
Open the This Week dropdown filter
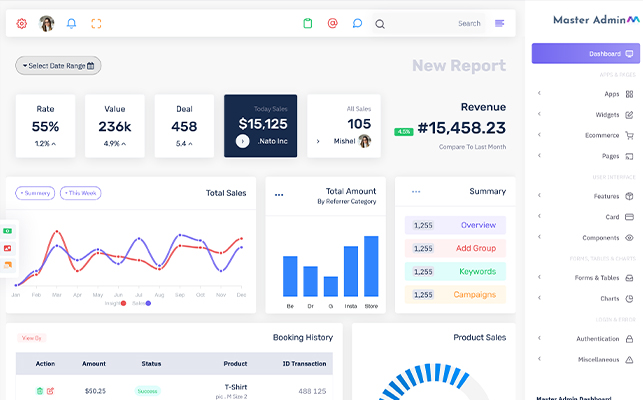pyautogui.click(x=81, y=193)
